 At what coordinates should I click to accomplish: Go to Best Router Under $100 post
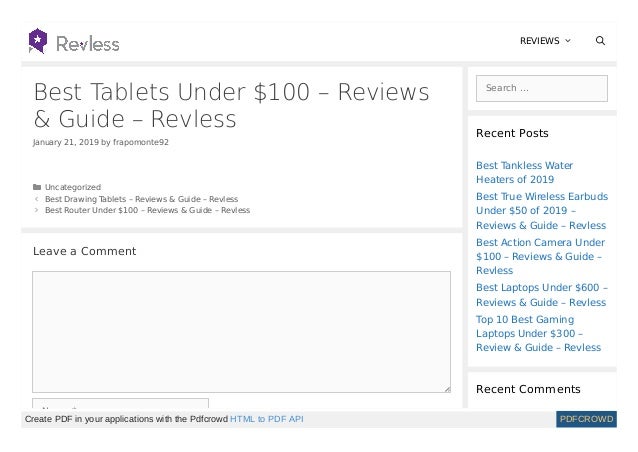coord(147,211)
